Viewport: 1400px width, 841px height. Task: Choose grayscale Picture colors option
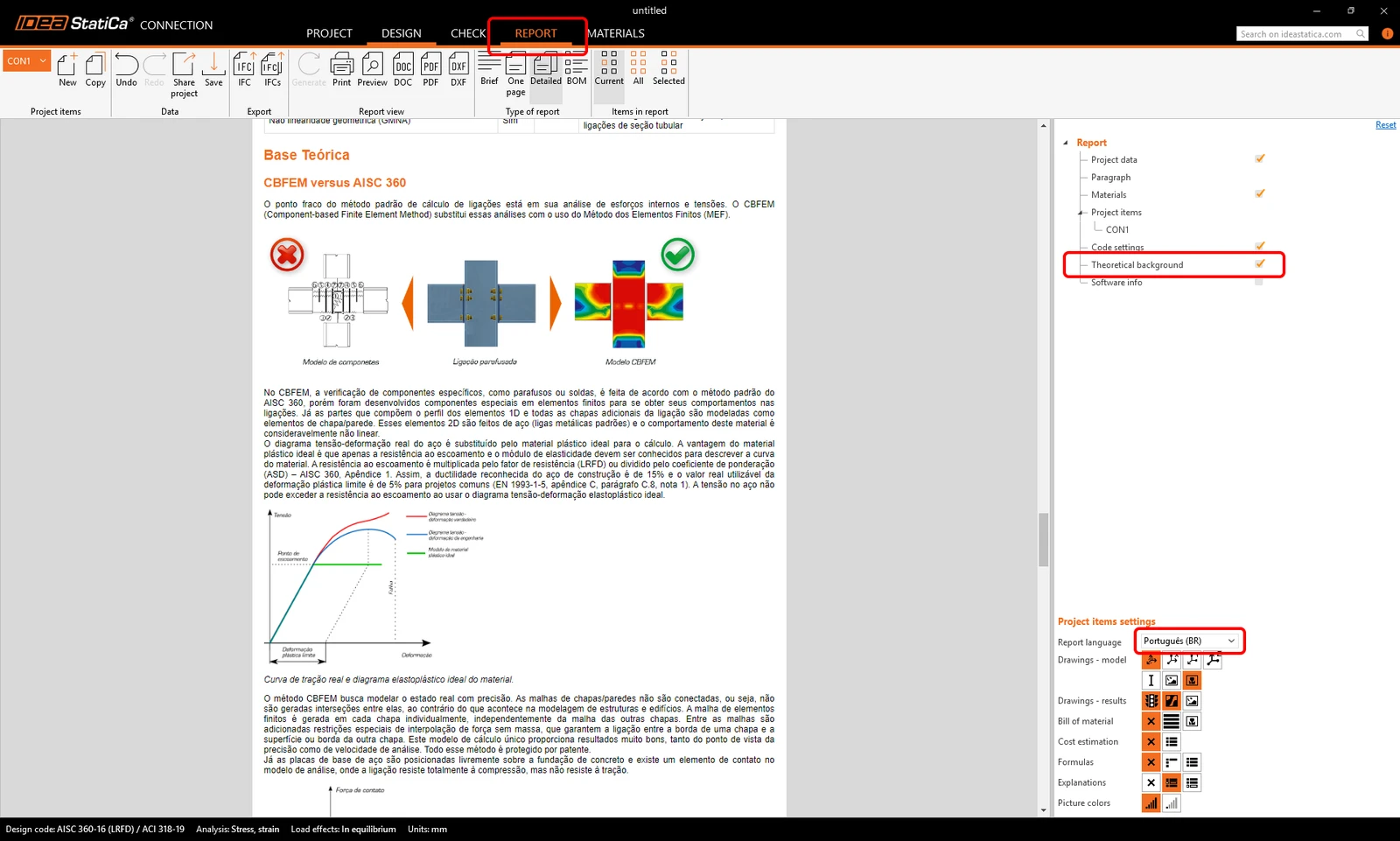coord(1171,803)
